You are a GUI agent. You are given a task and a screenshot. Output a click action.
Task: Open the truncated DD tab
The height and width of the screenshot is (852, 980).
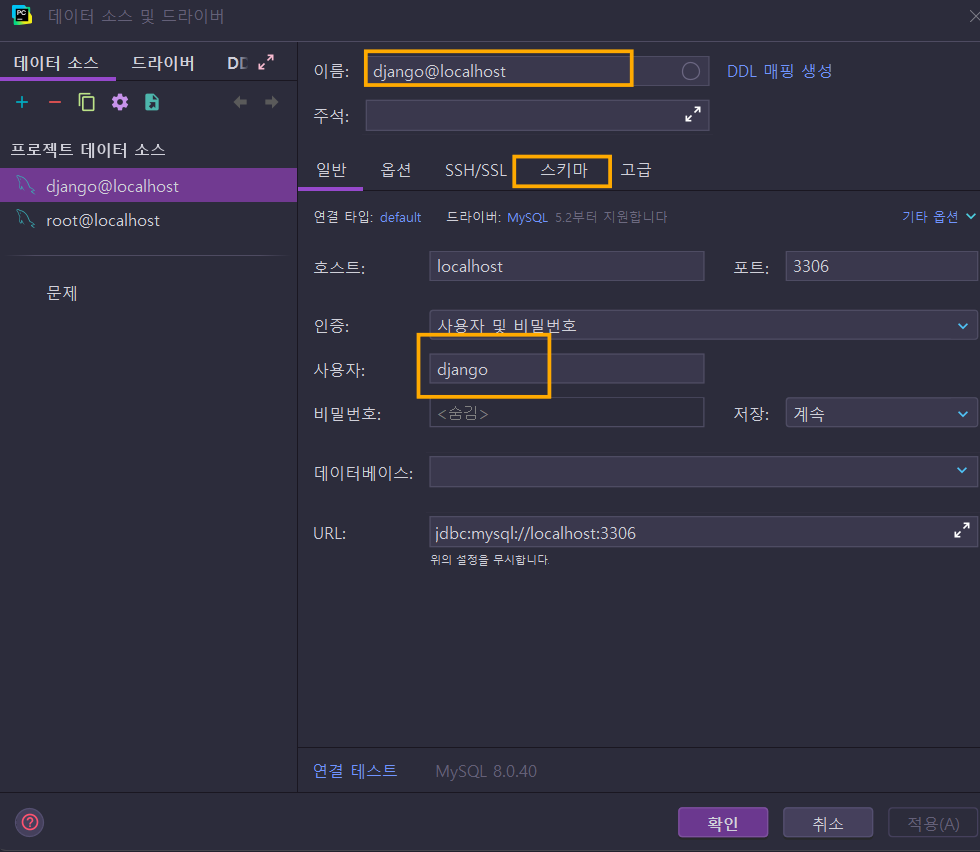tap(237, 63)
